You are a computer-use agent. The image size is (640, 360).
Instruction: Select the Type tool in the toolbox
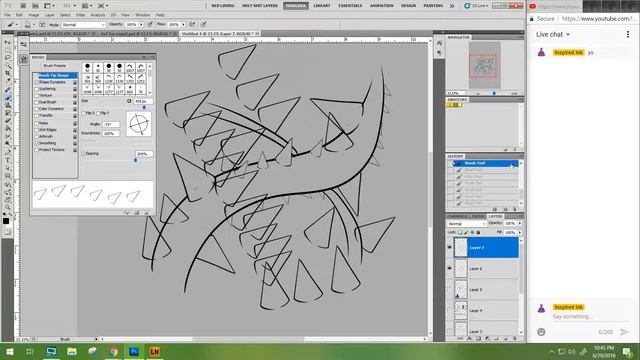pos(7,160)
